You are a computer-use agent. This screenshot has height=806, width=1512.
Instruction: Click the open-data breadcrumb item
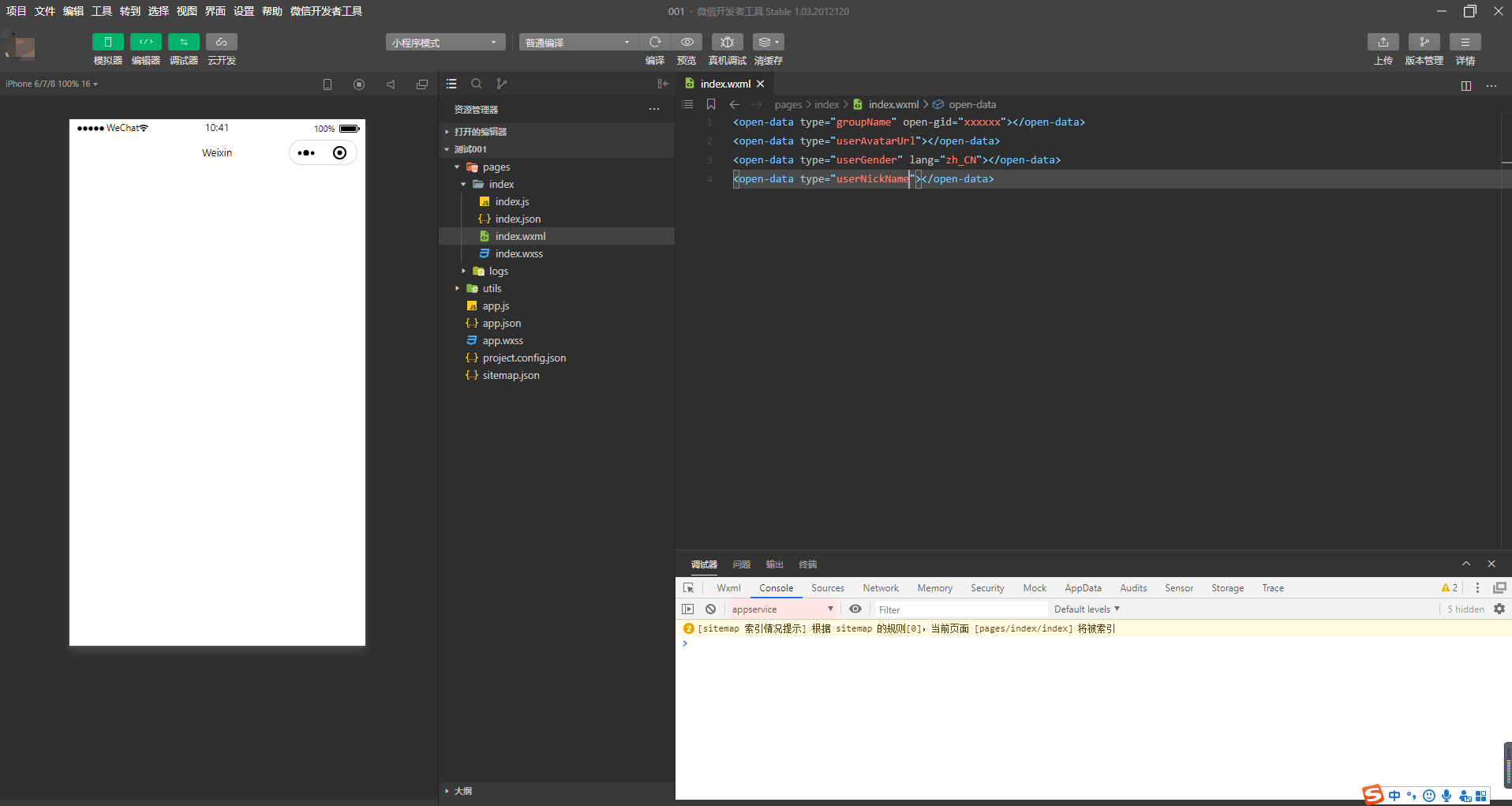click(x=964, y=104)
